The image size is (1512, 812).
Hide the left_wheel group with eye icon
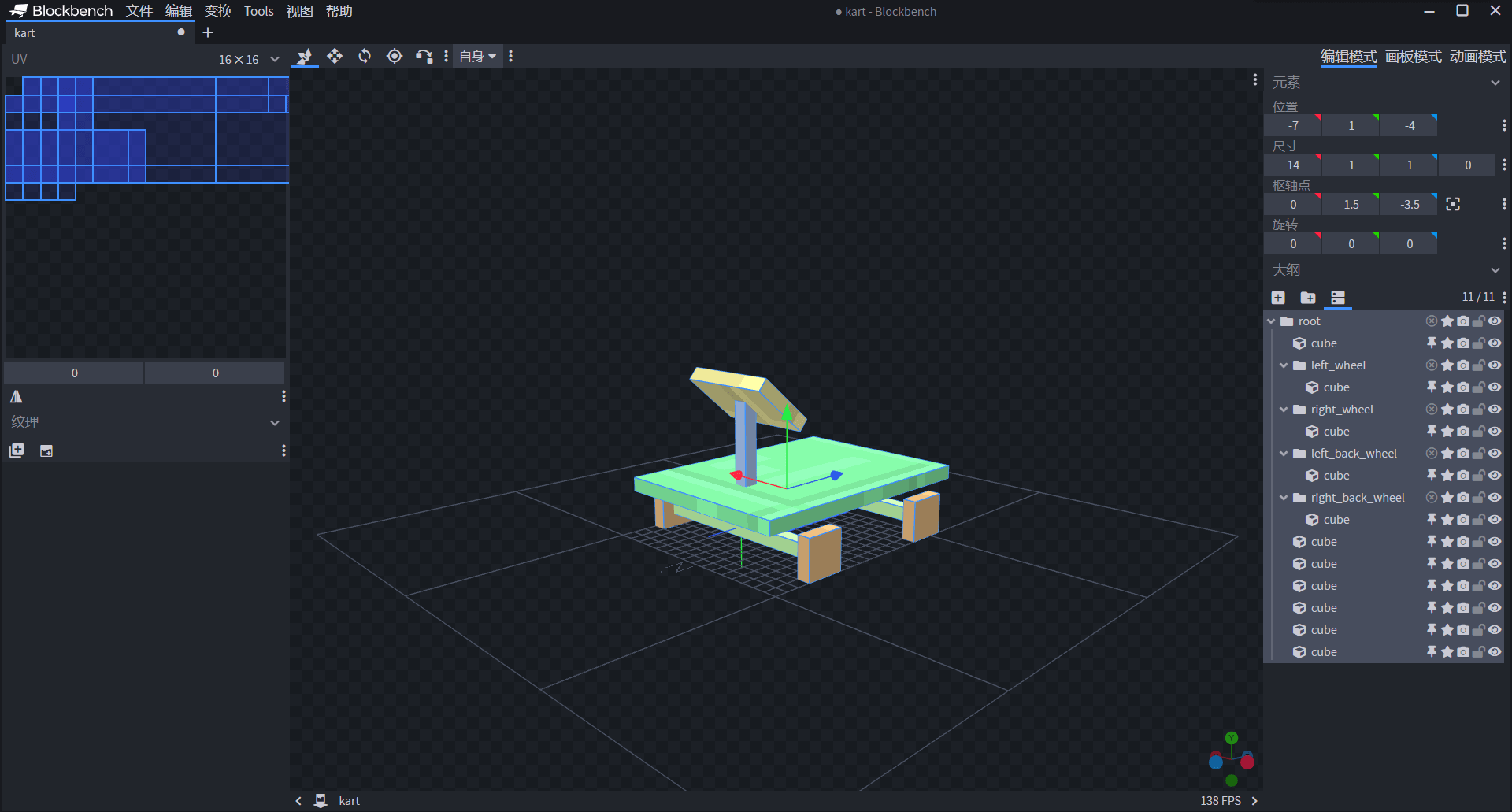(x=1495, y=365)
